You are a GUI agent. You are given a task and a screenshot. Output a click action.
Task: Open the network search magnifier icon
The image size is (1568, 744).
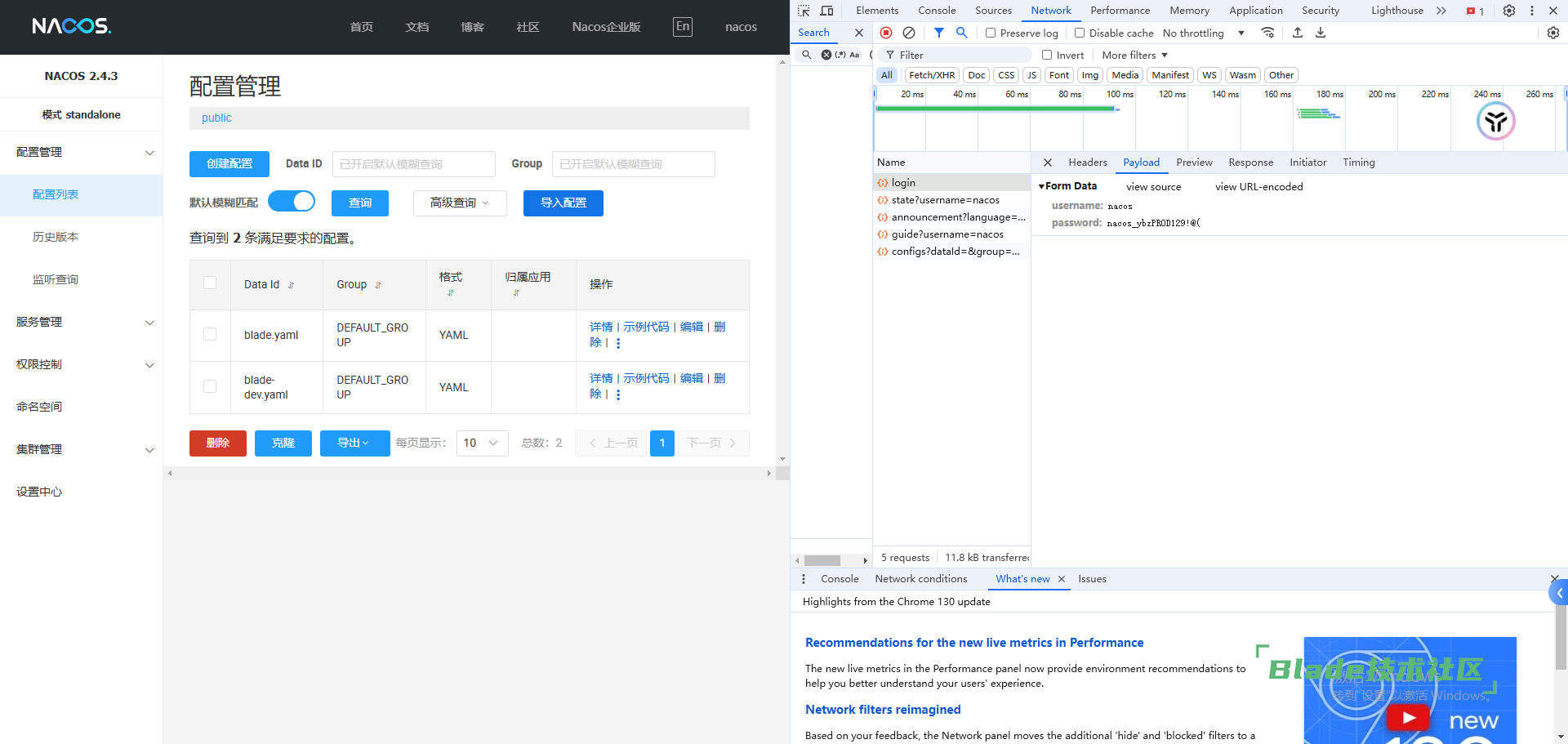click(x=962, y=33)
